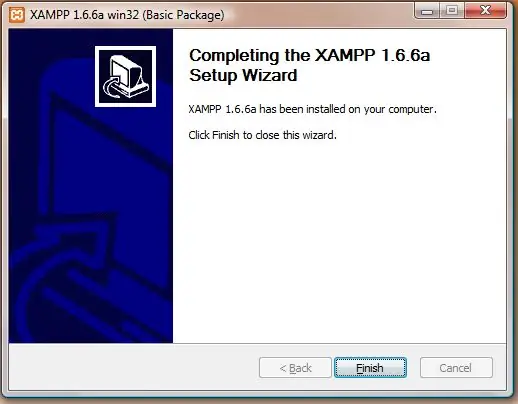Click the empty title bar area beside the title
This screenshot has height=404, width=518.
317,15
